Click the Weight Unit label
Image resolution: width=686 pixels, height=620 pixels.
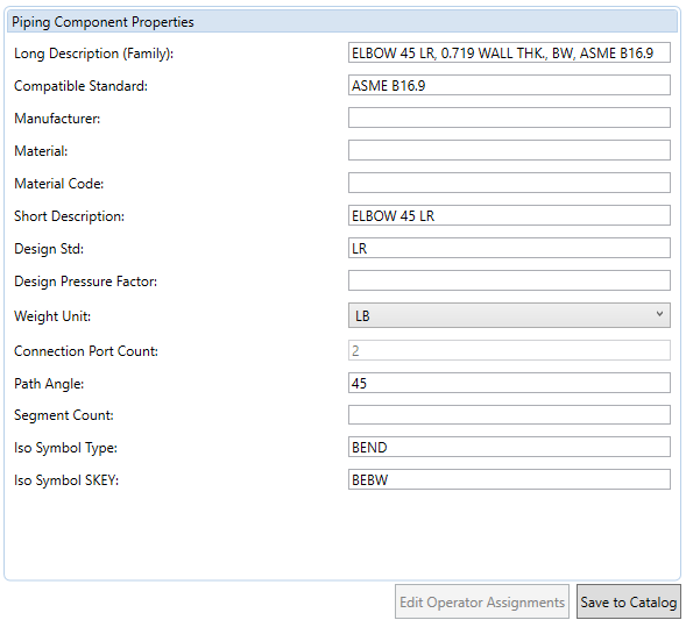point(52,316)
